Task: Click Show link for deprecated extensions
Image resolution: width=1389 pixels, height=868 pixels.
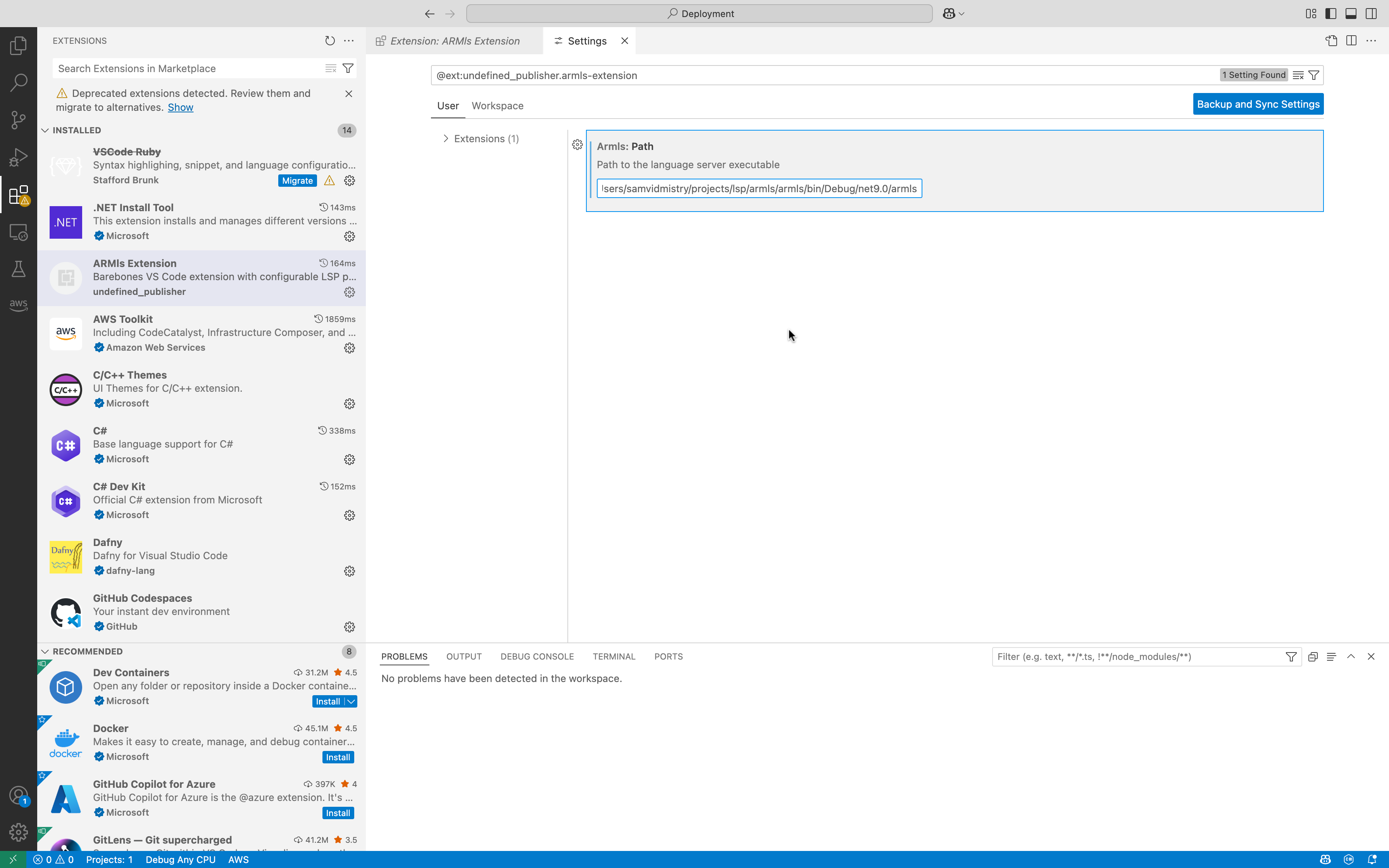Action: pyautogui.click(x=180, y=107)
